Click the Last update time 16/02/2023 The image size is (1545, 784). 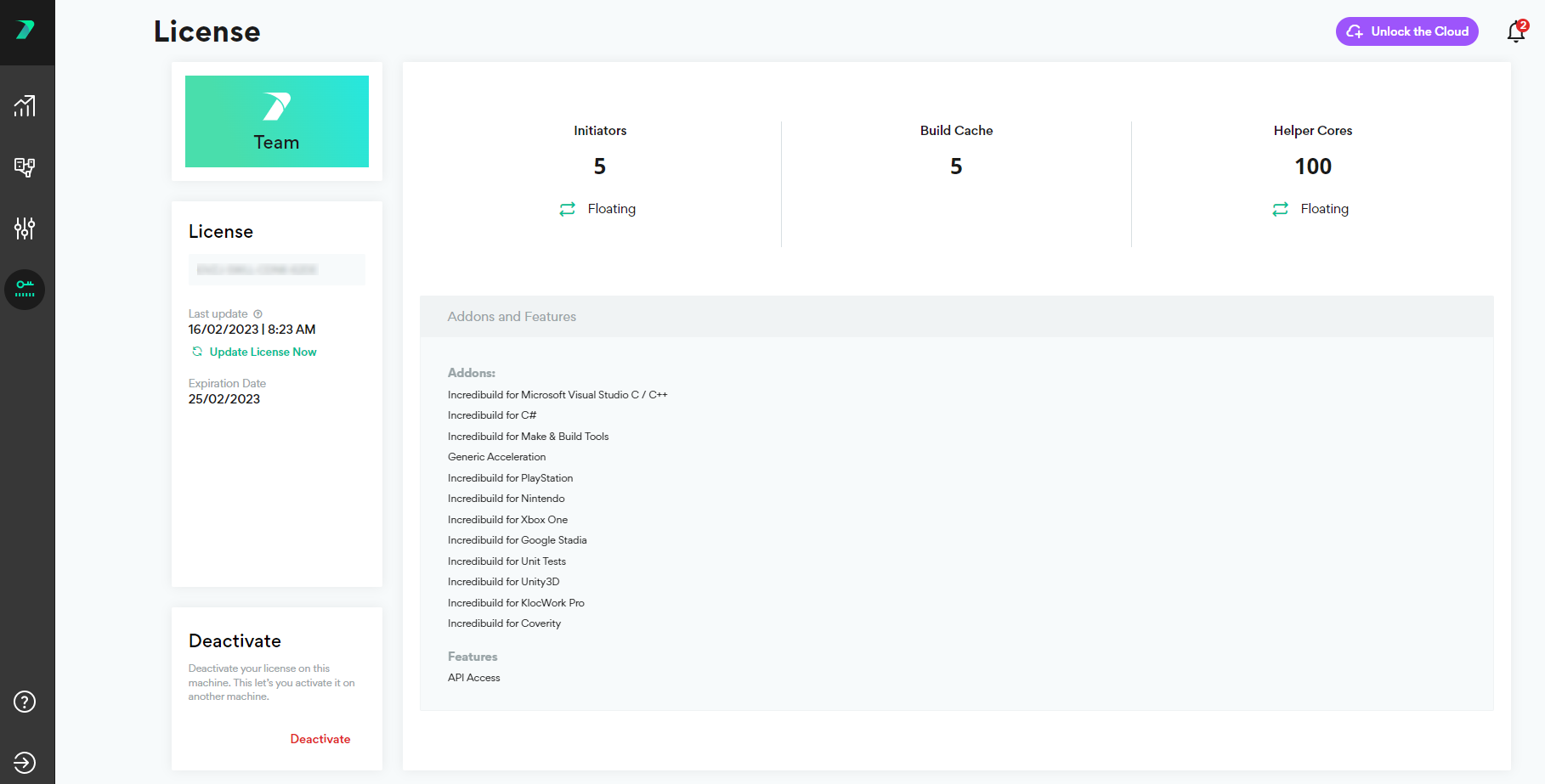[x=252, y=330]
